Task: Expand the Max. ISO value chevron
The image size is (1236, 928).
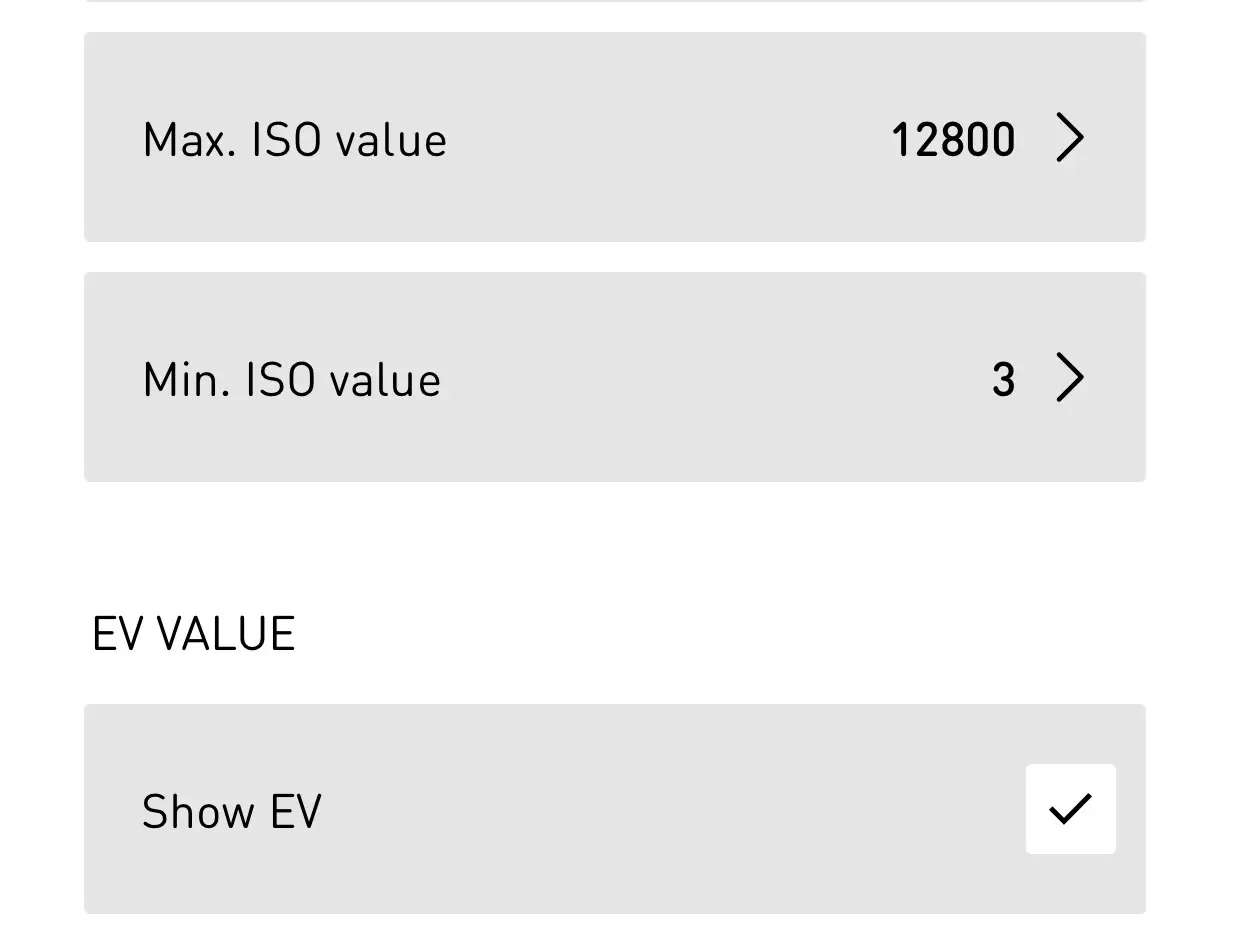Action: coord(1069,138)
